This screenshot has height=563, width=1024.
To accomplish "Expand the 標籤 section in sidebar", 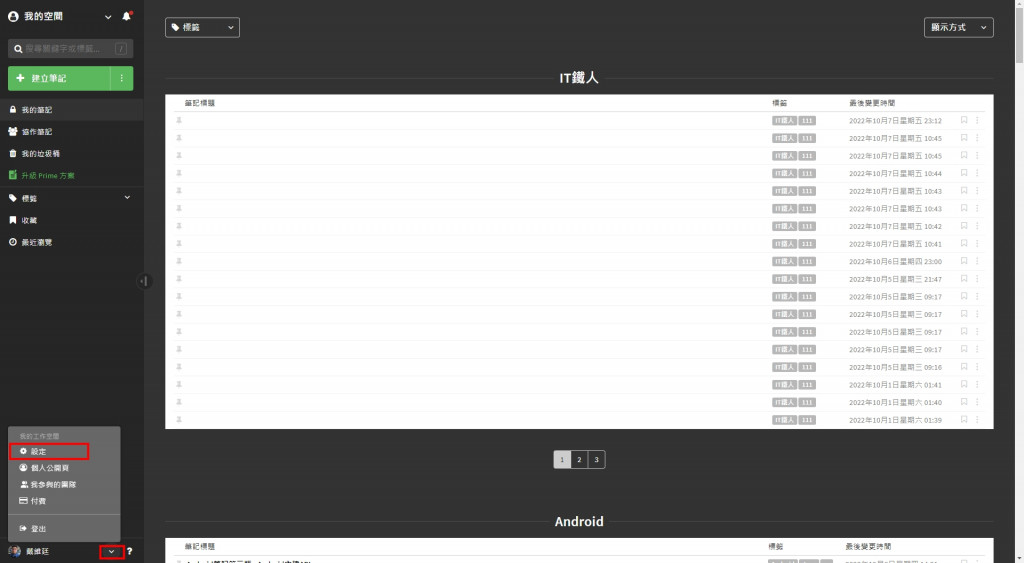I will click(127, 197).
